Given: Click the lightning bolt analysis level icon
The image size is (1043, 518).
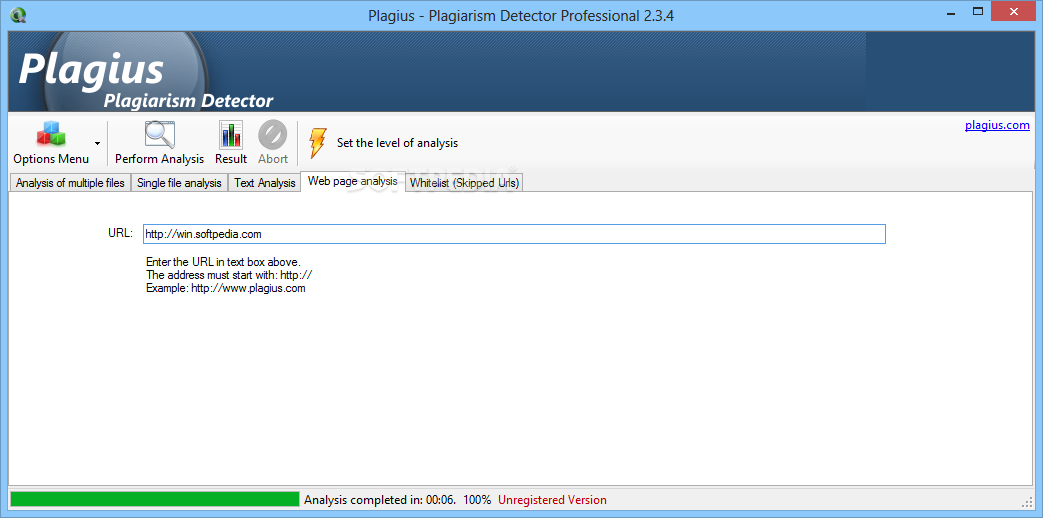Looking at the screenshot, I should 318,143.
